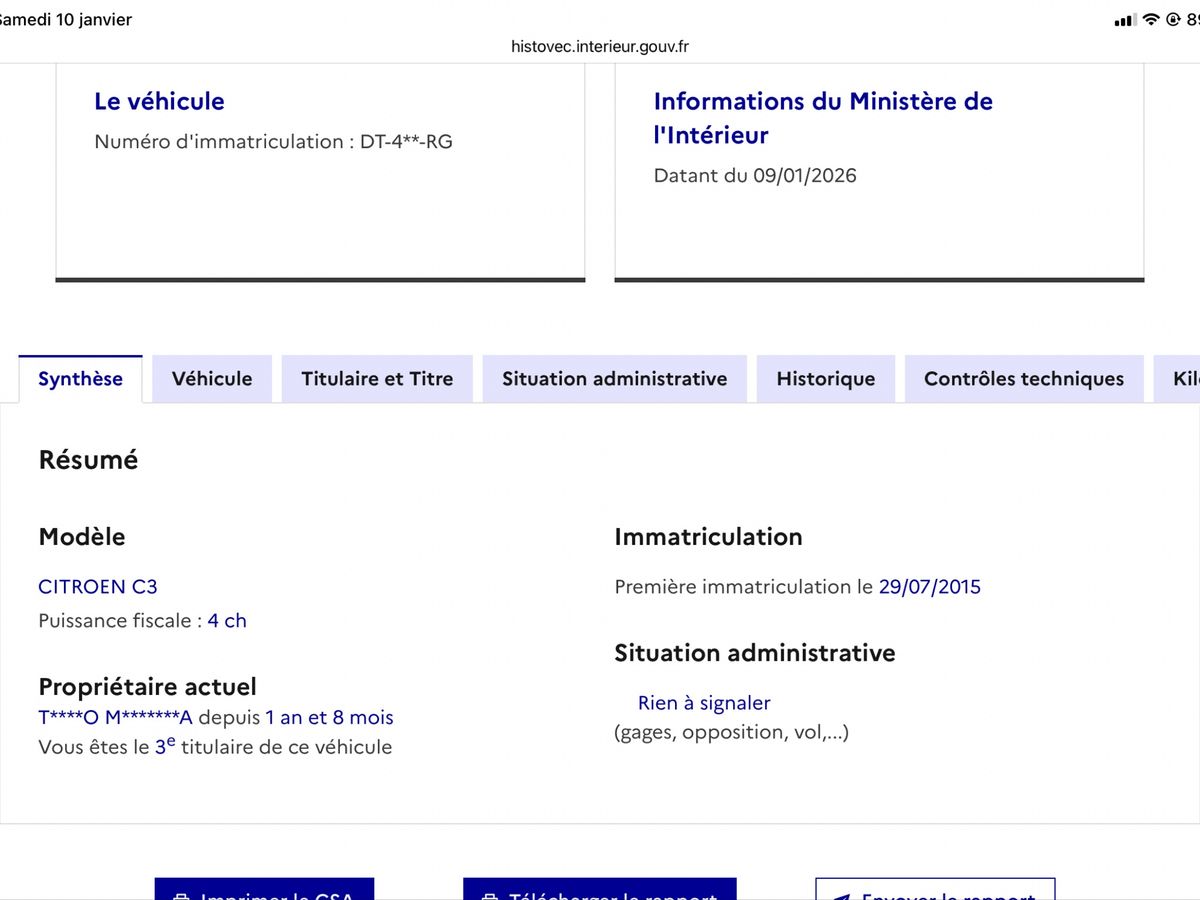
Task: Switch to the Véhicule tab
Action: [x=211, y=379]
